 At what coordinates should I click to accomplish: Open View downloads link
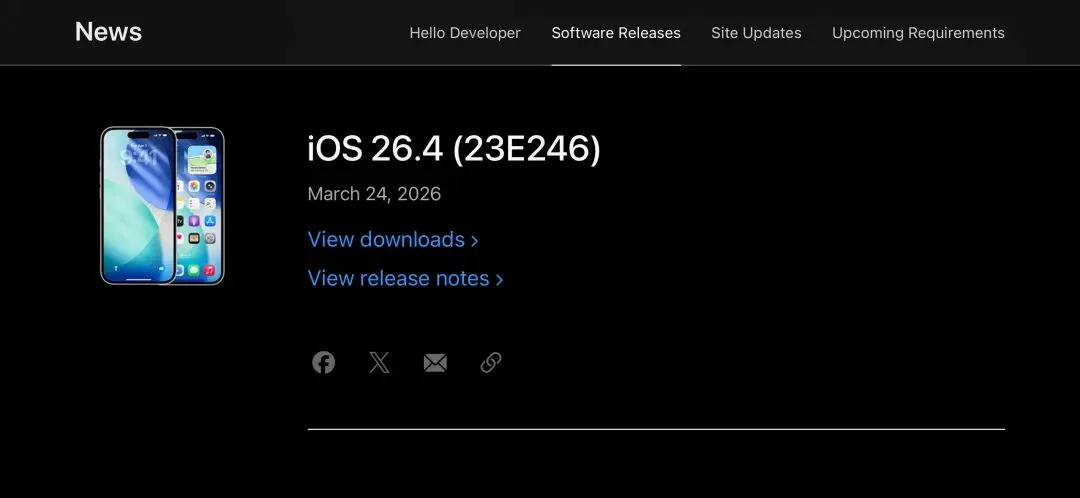tap(393, 240)
